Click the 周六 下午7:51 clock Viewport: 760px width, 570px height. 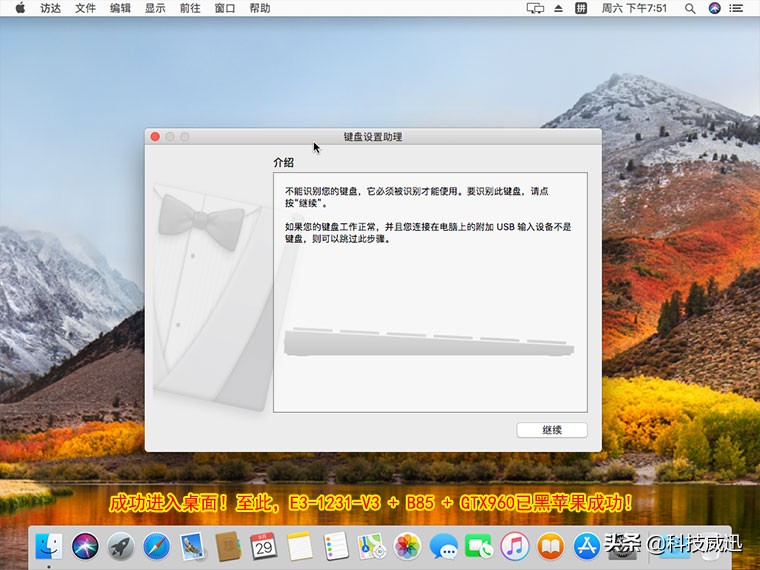pos(634,8)
